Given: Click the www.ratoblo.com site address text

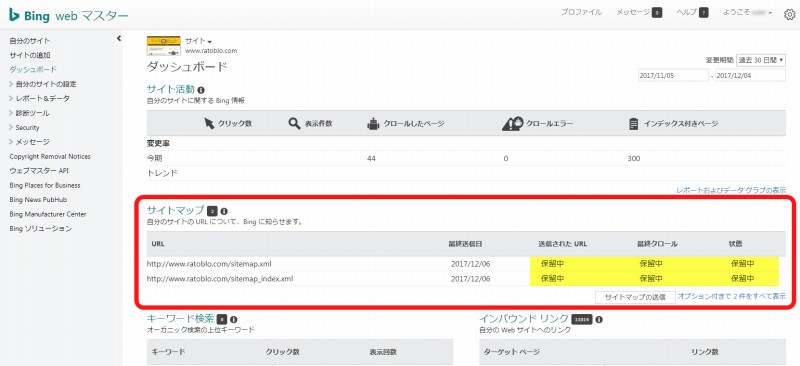Looking at the screenshot, I should tap(211, 51).
